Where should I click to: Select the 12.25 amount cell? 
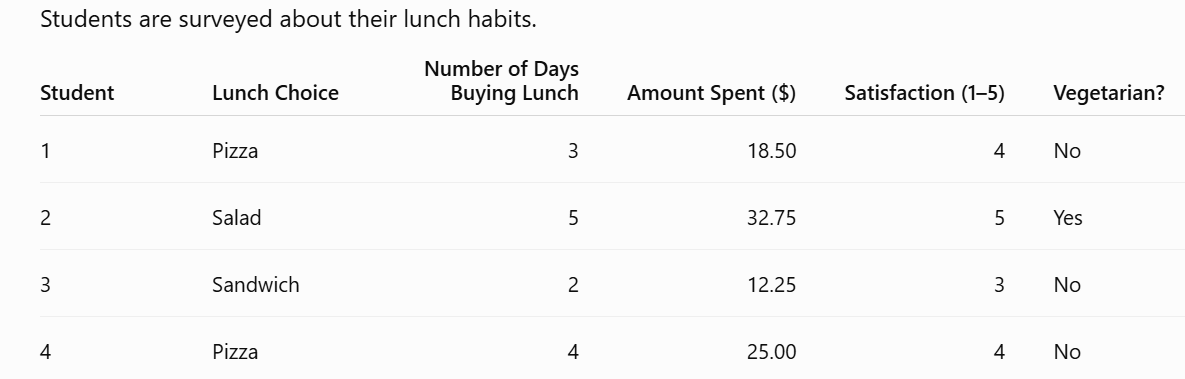point(772,285)
